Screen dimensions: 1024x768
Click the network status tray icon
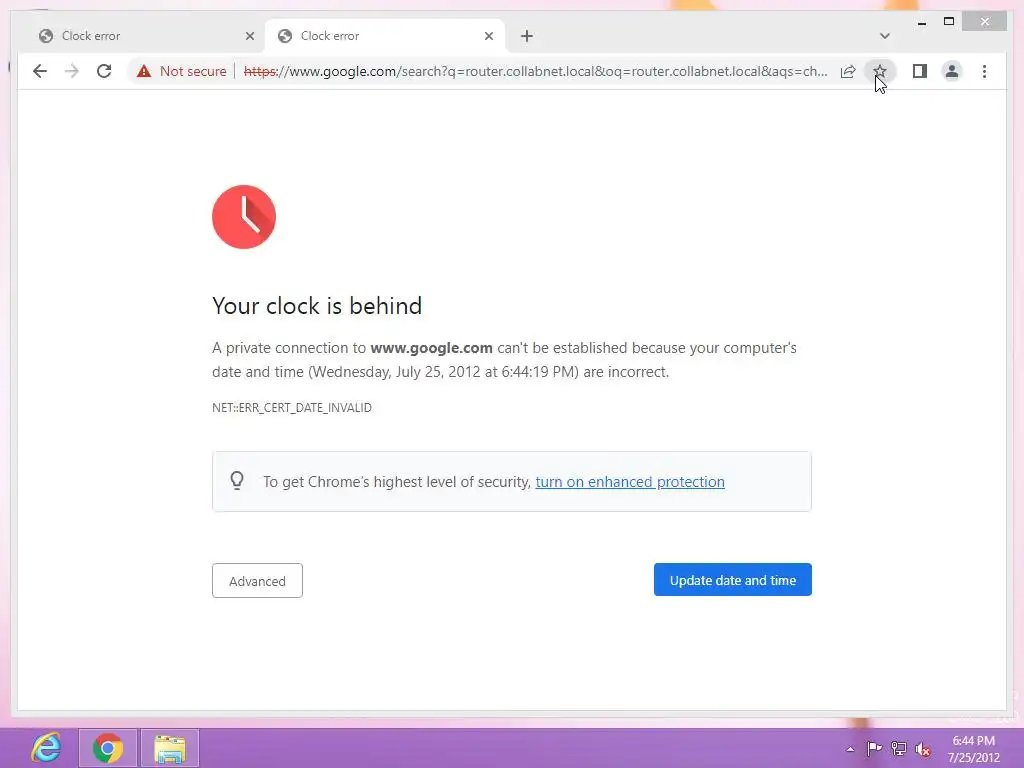(x=899, y=749)
